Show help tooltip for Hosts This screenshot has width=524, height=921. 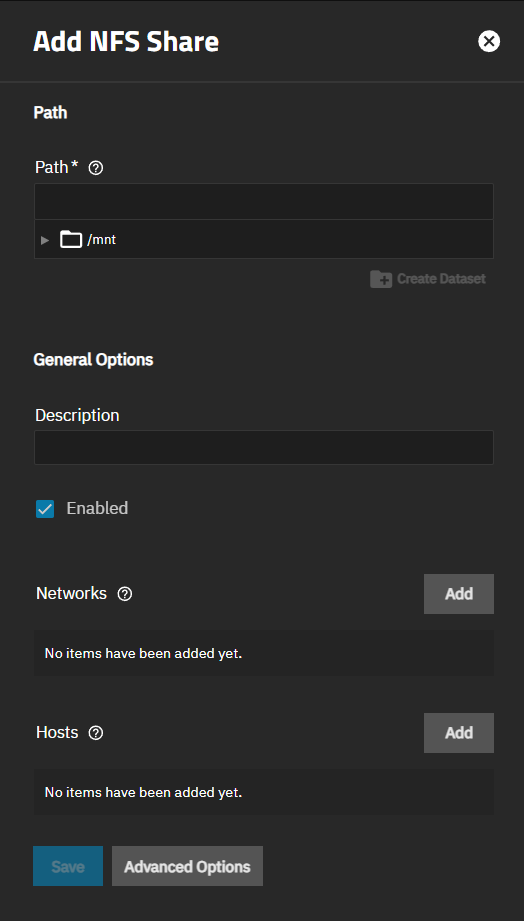(96, 733)
